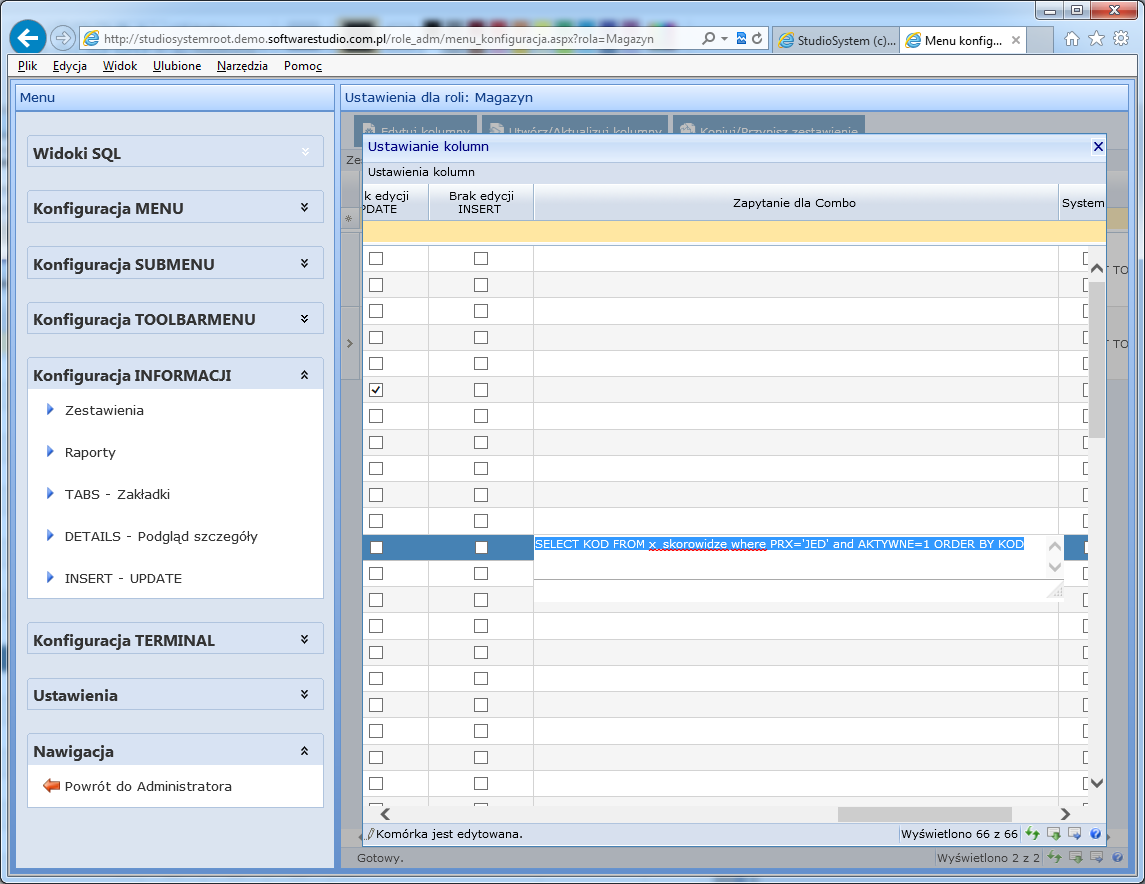Open DETAILS - Podgląd szczegóły link
The width and height of the screenshot is (1145, 884).
pos(161,537)
